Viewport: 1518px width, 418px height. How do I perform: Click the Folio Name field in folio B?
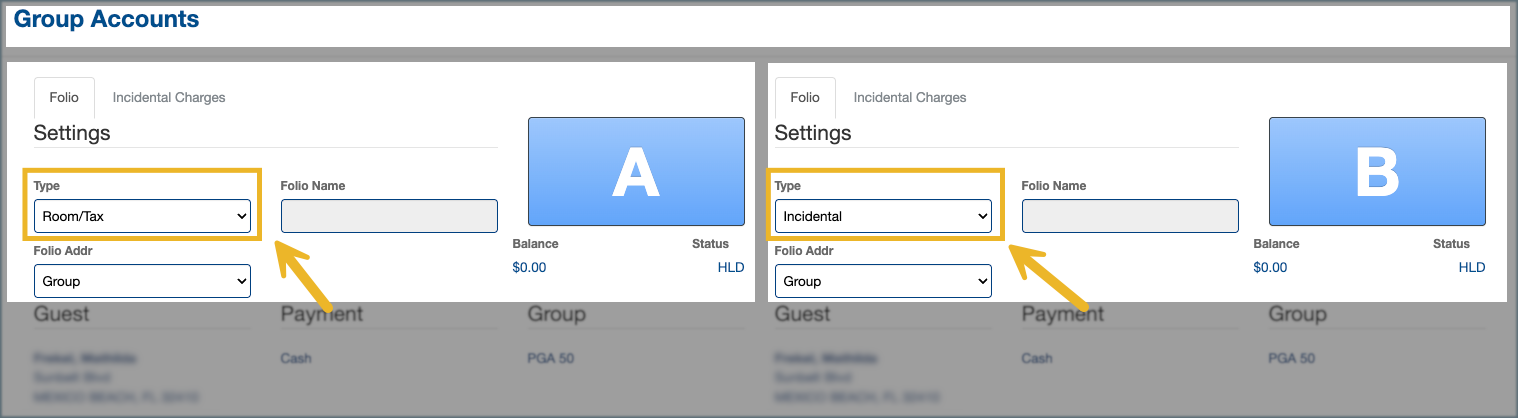(x=1130, y=216)
